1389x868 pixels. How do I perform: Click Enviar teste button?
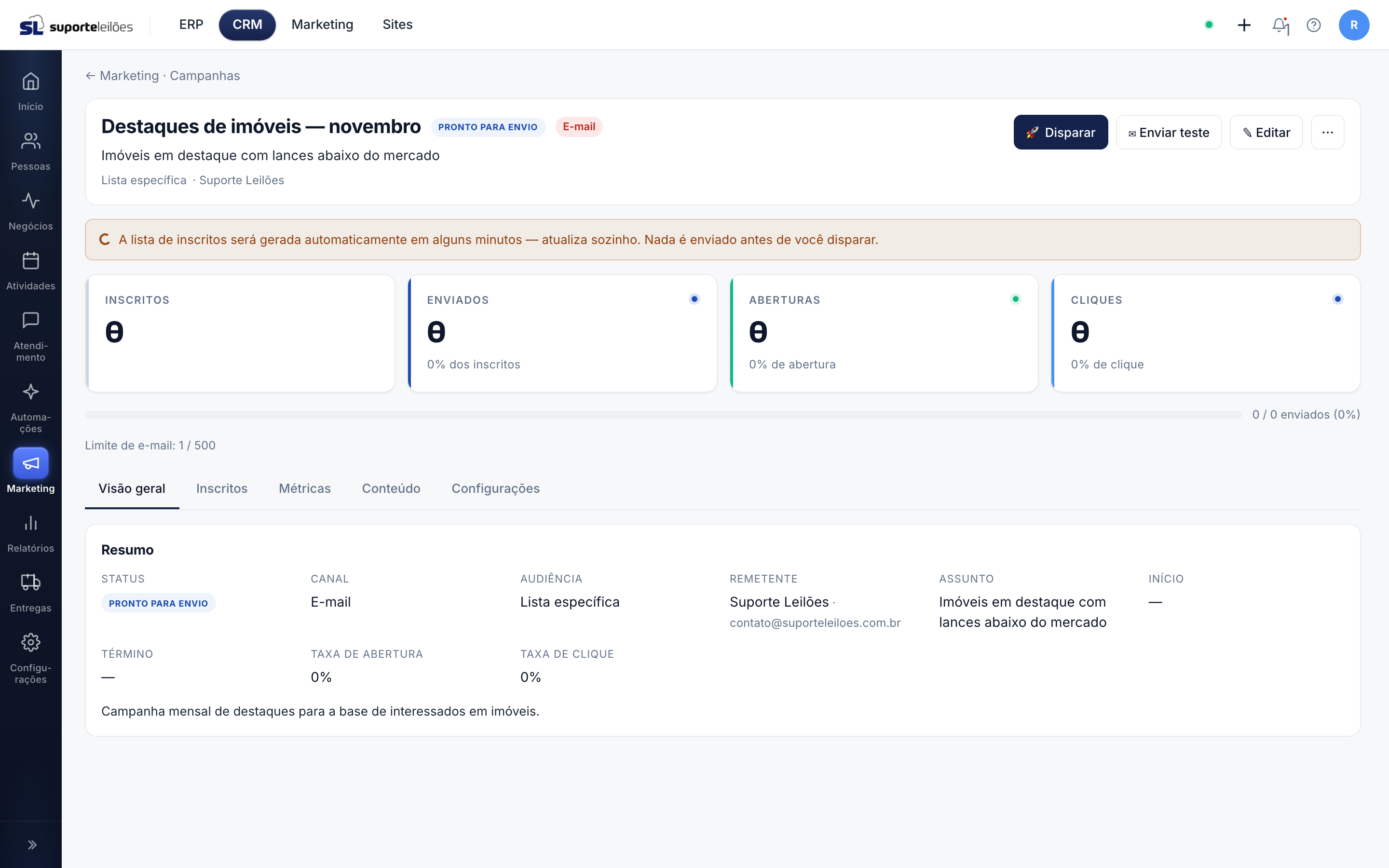[x=1168, y=132]
